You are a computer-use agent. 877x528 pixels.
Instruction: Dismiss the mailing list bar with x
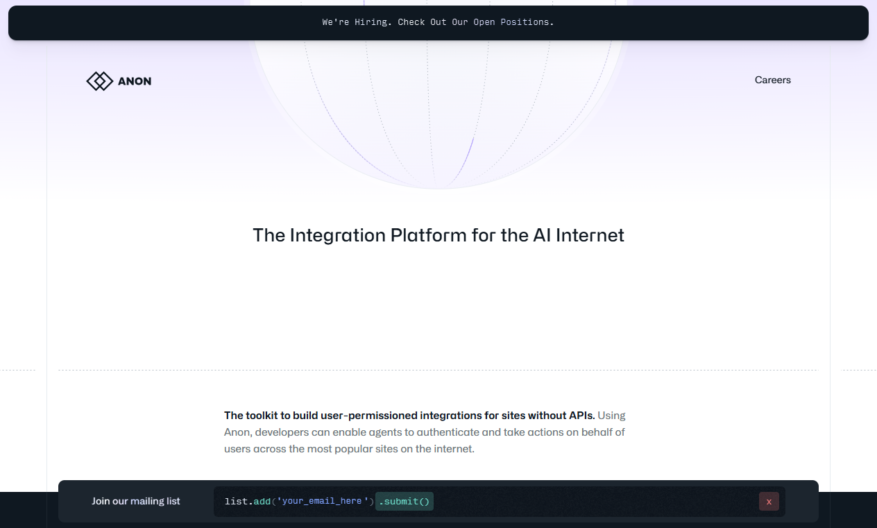tap(769, 502)
